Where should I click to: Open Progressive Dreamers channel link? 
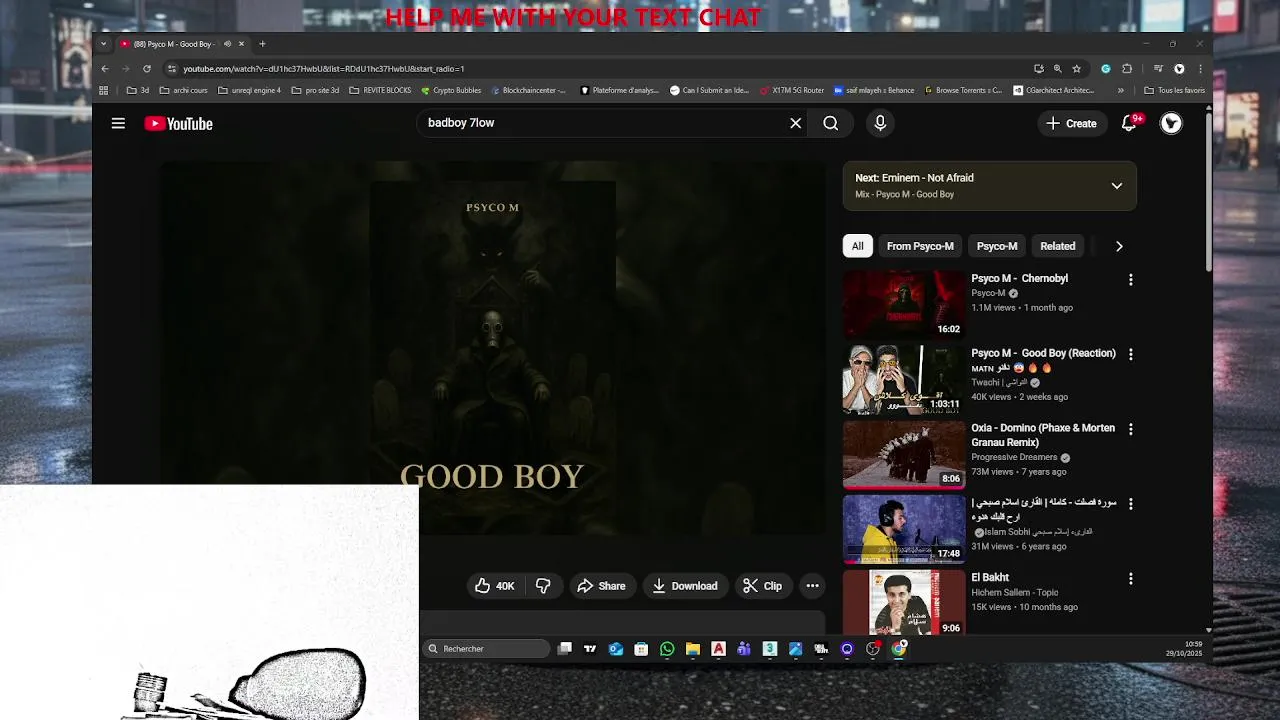(1014, 457)
